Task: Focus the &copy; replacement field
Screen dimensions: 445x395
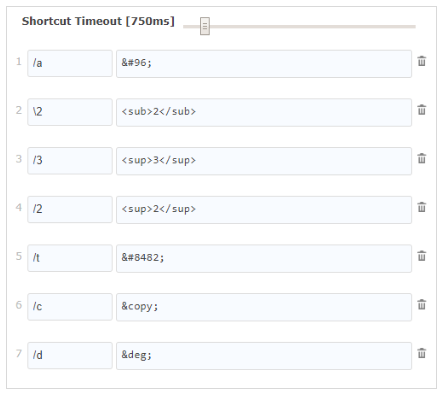Action: coord(264,307)
